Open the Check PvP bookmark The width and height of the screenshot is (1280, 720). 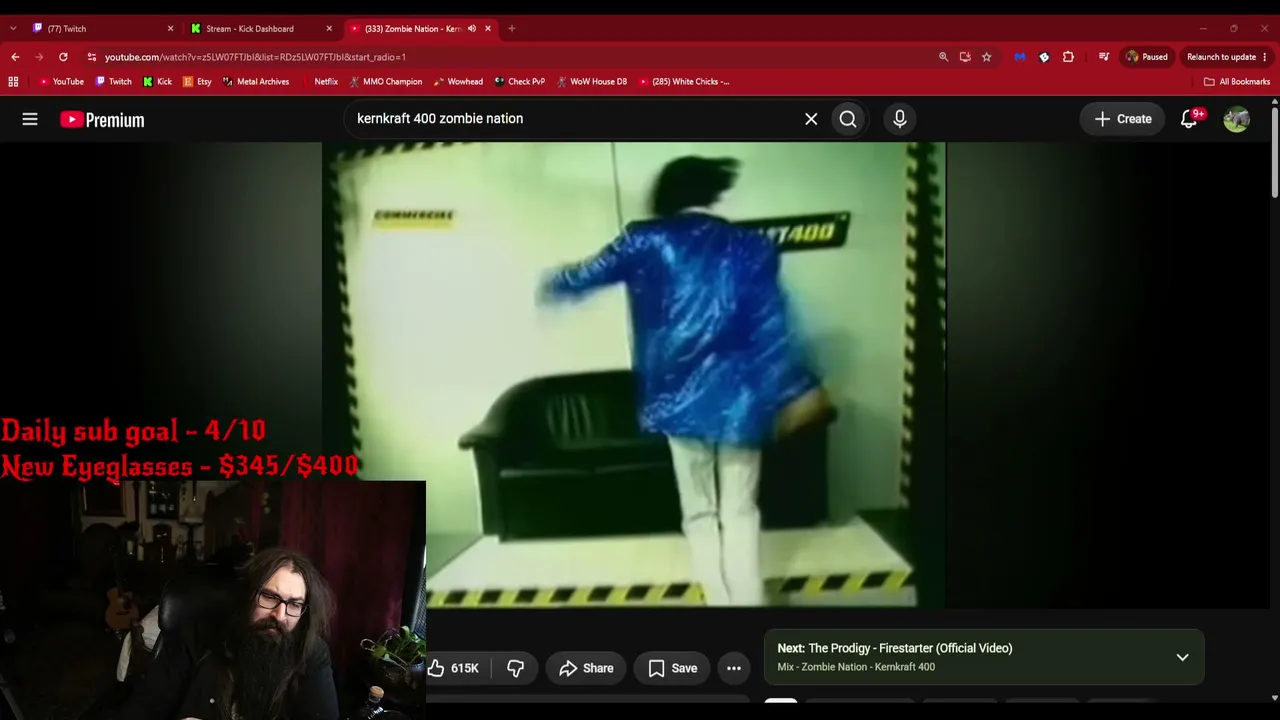pos(520,82)
